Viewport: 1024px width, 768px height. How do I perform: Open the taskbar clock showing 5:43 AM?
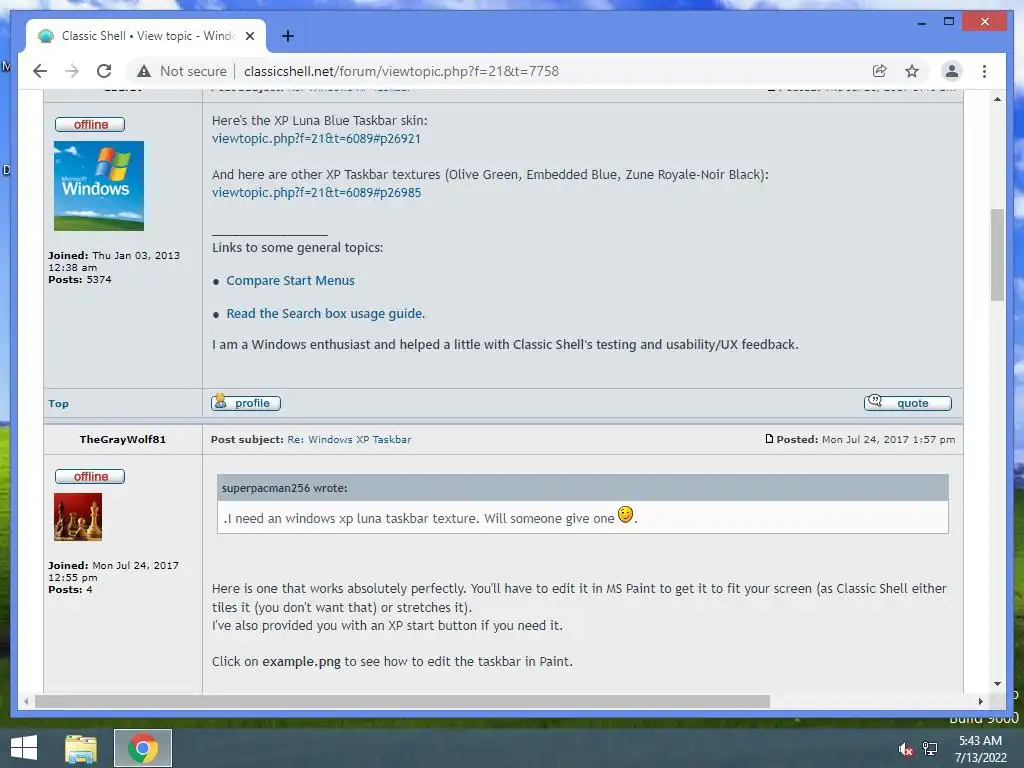(x=980, y=749)
